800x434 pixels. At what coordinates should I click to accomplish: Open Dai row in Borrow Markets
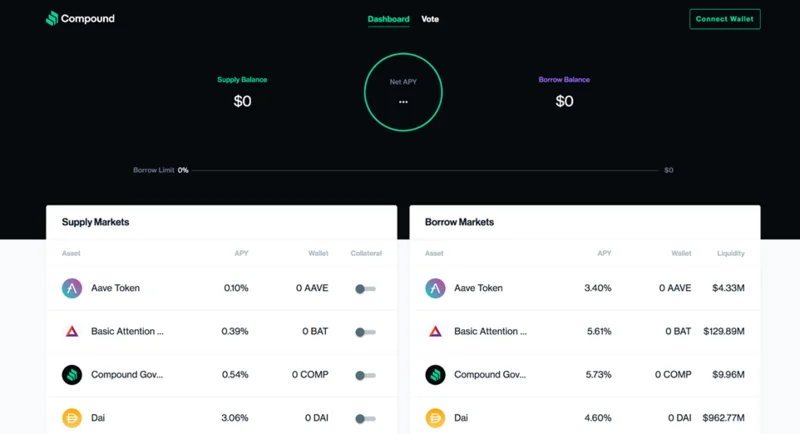point(585,418)
